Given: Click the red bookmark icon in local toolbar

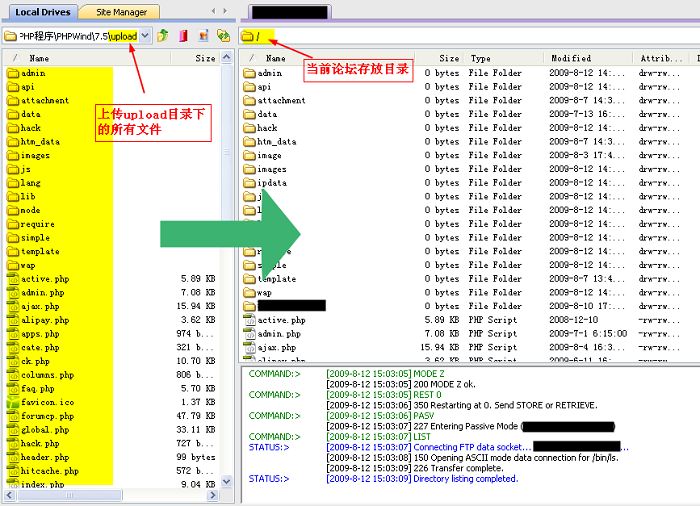Looking at the screenshot, I should [x=183, y=36].
